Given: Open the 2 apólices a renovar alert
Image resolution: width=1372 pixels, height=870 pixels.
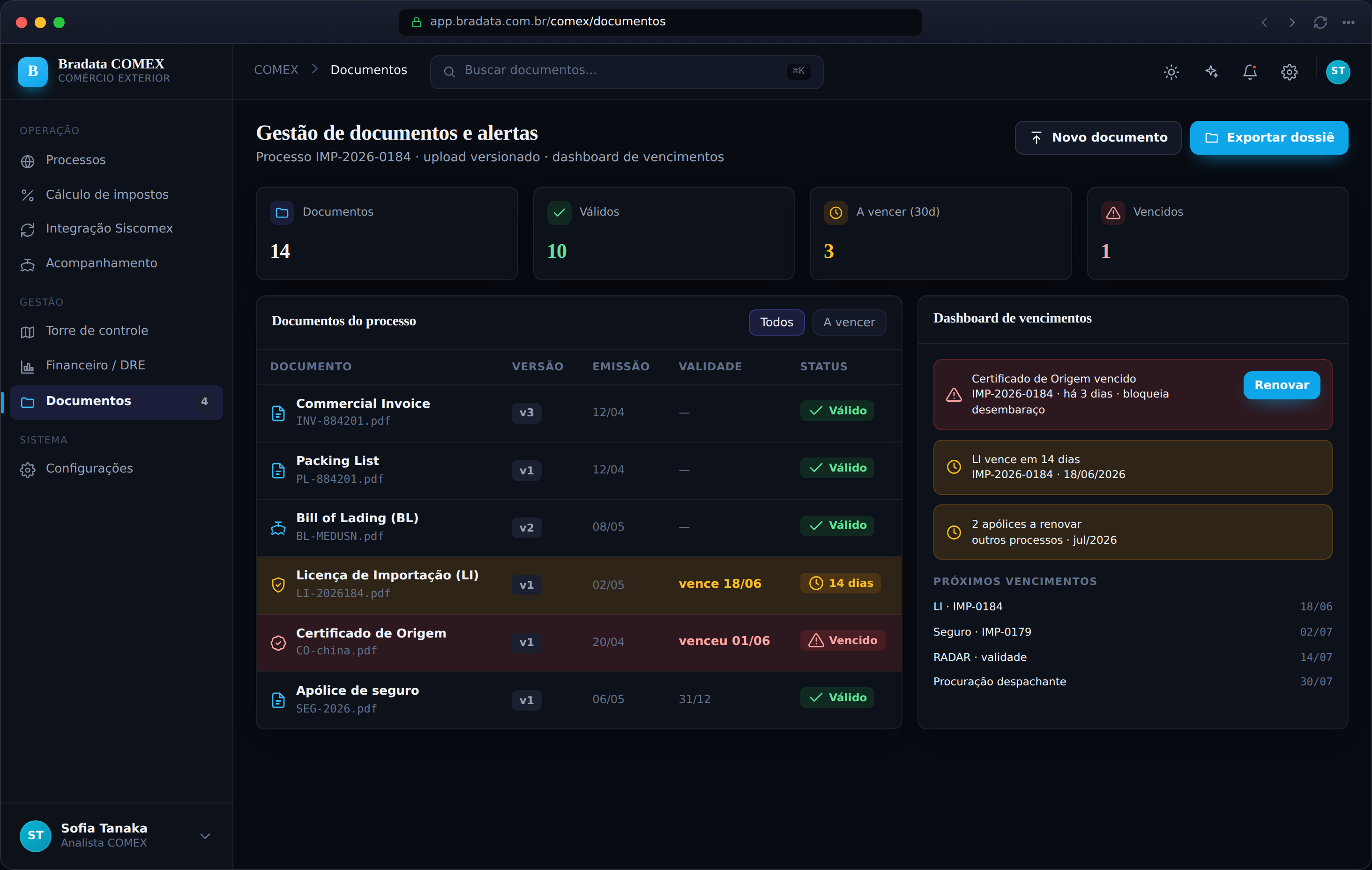Looking at the screenshot, I should [x=1132, y=532].
